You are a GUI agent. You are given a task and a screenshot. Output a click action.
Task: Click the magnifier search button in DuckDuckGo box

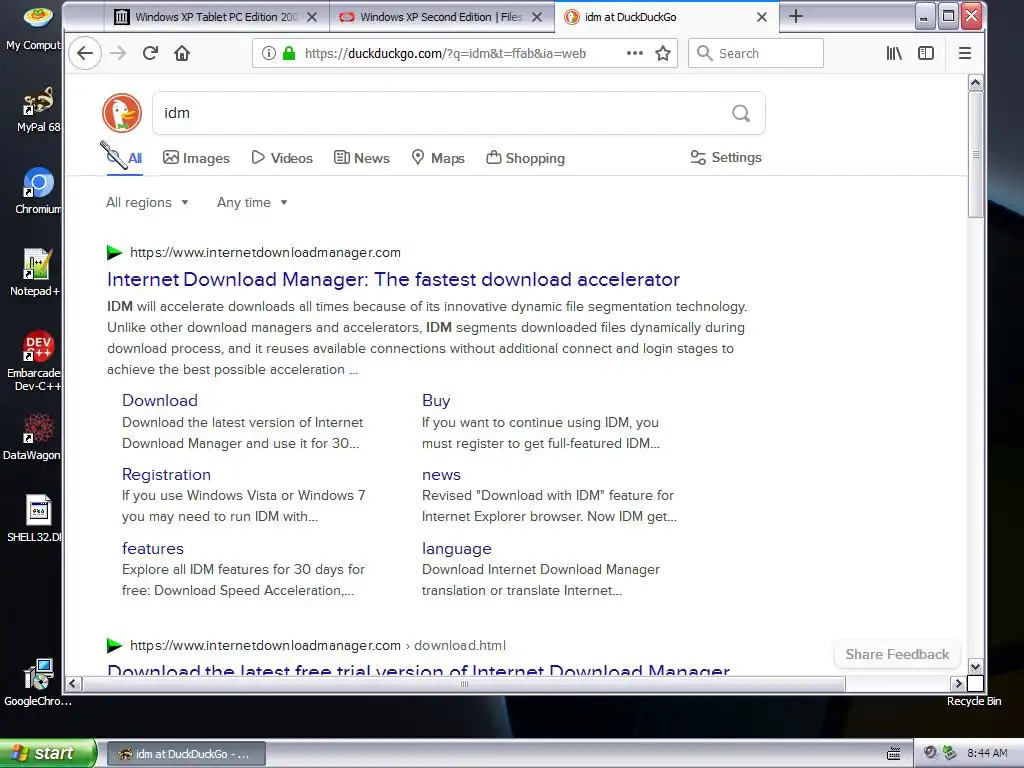[x=741, y=113]
